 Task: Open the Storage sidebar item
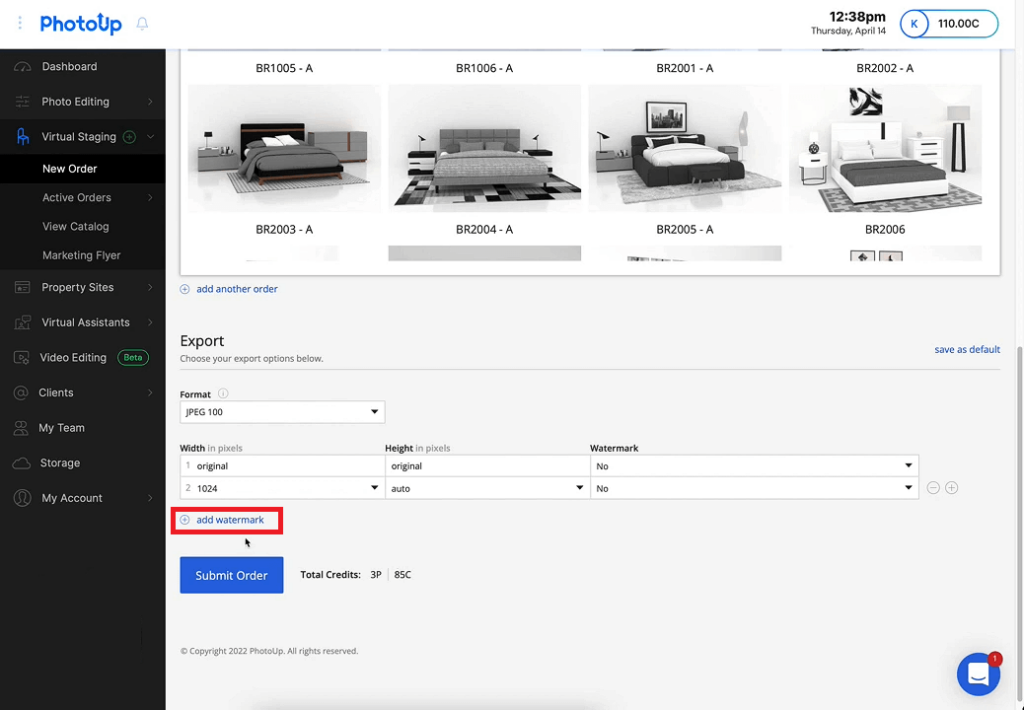point(60,463)
